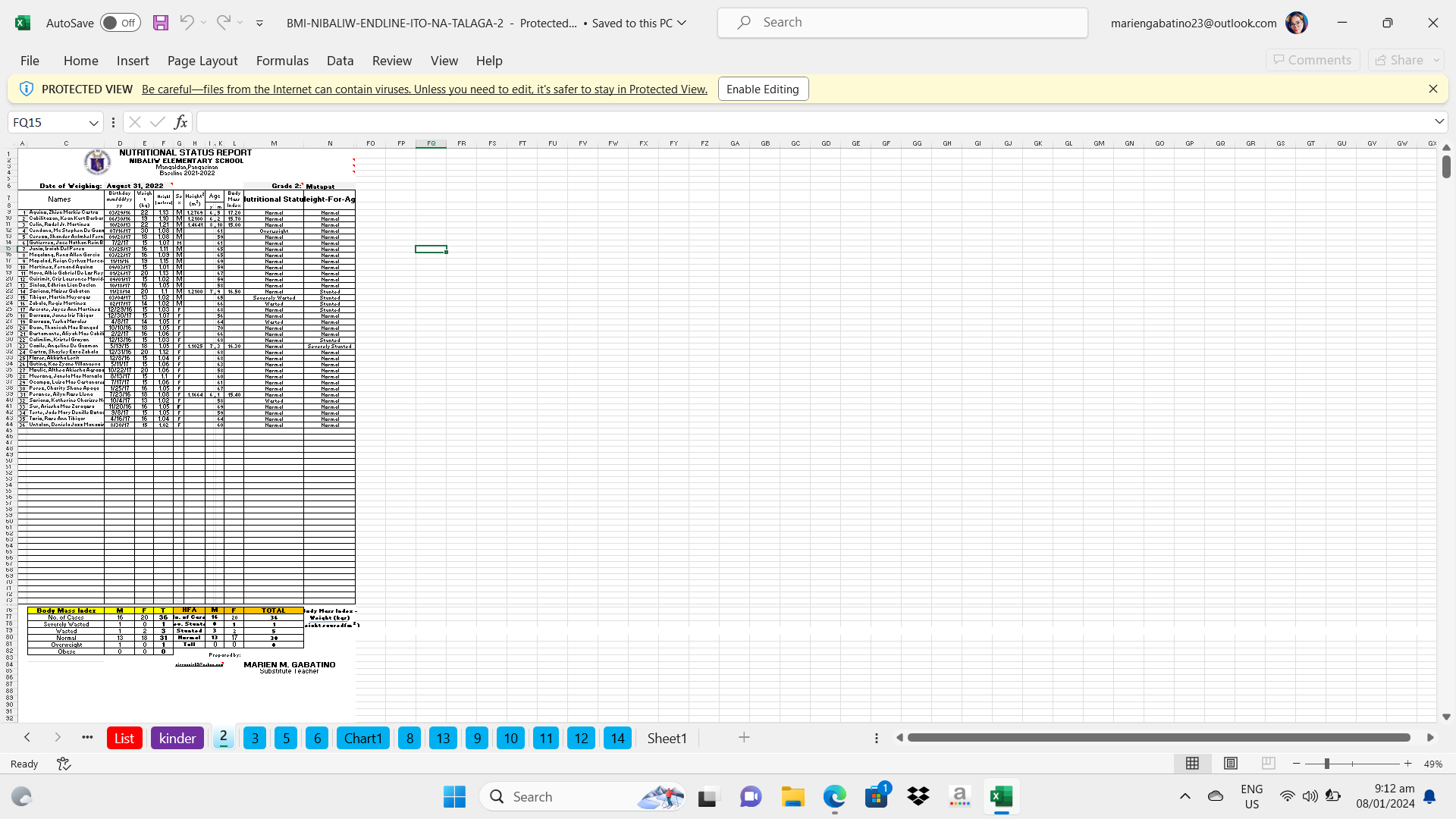Click the Insert Function fx icon
This screenshot has height=819, width=1456.
click(x=180, y=122)
